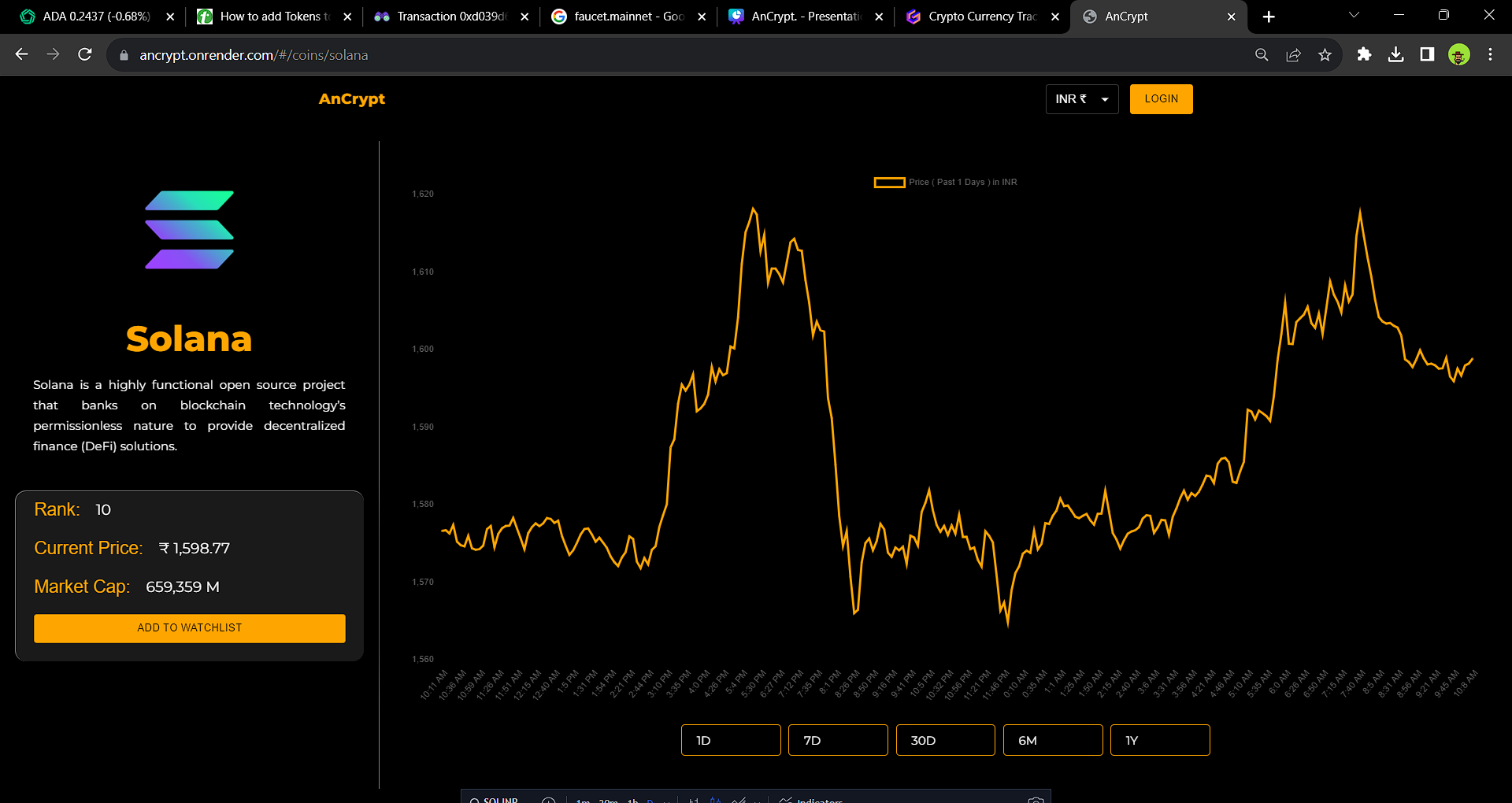The height and width of the screenshot is (803, 1512).
Task: Close the faucet.mainnet Google tab
Action: point(702,17)
